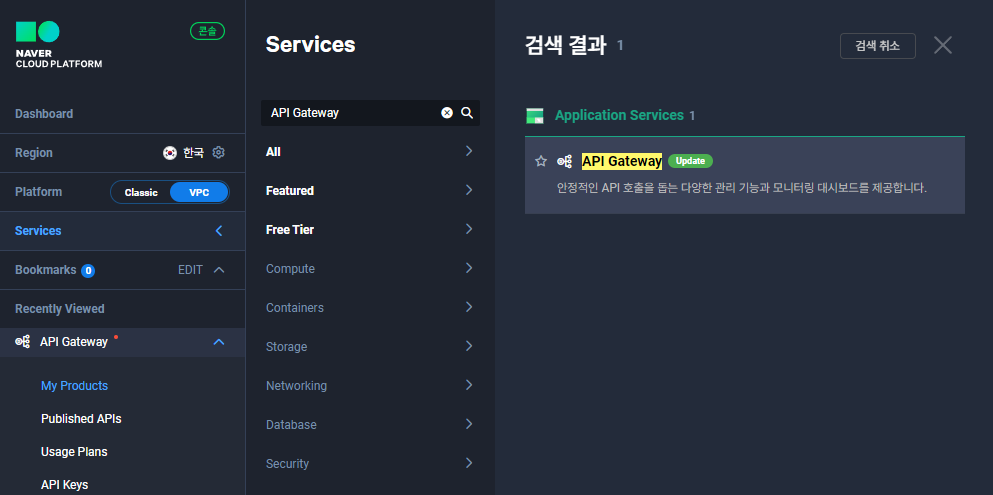993x495 pixels.
Task: Click the Application Services category icon
Action: coord(535,115)
